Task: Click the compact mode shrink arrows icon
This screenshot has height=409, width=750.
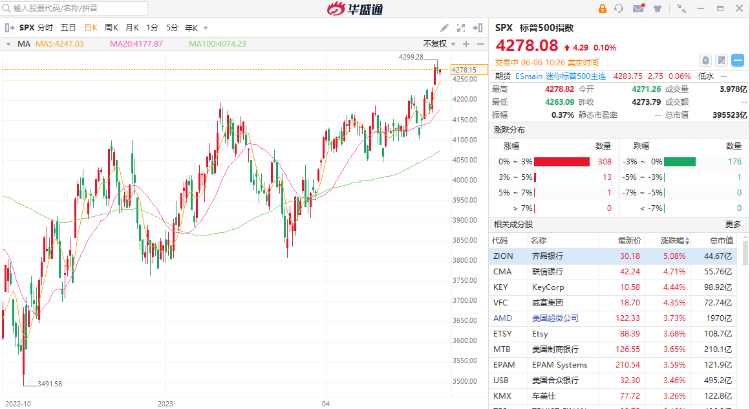Action: (x=682, y=9)
